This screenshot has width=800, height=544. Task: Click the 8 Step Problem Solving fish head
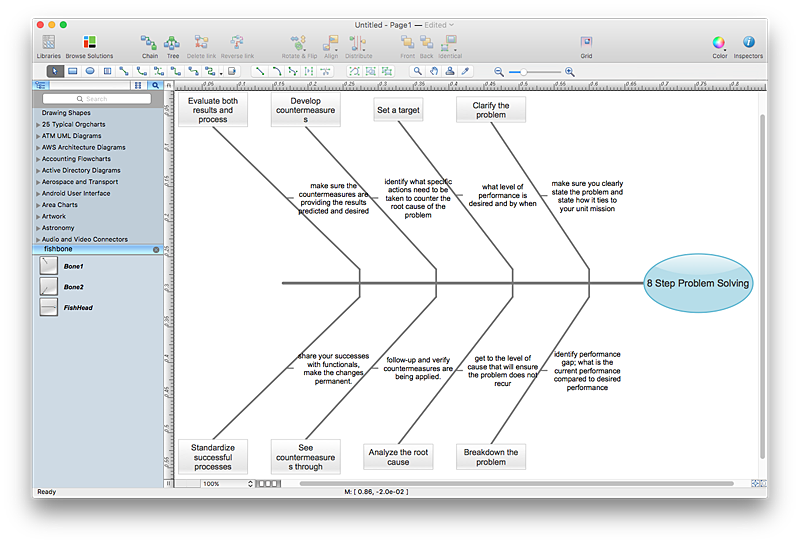click(697, 283)
